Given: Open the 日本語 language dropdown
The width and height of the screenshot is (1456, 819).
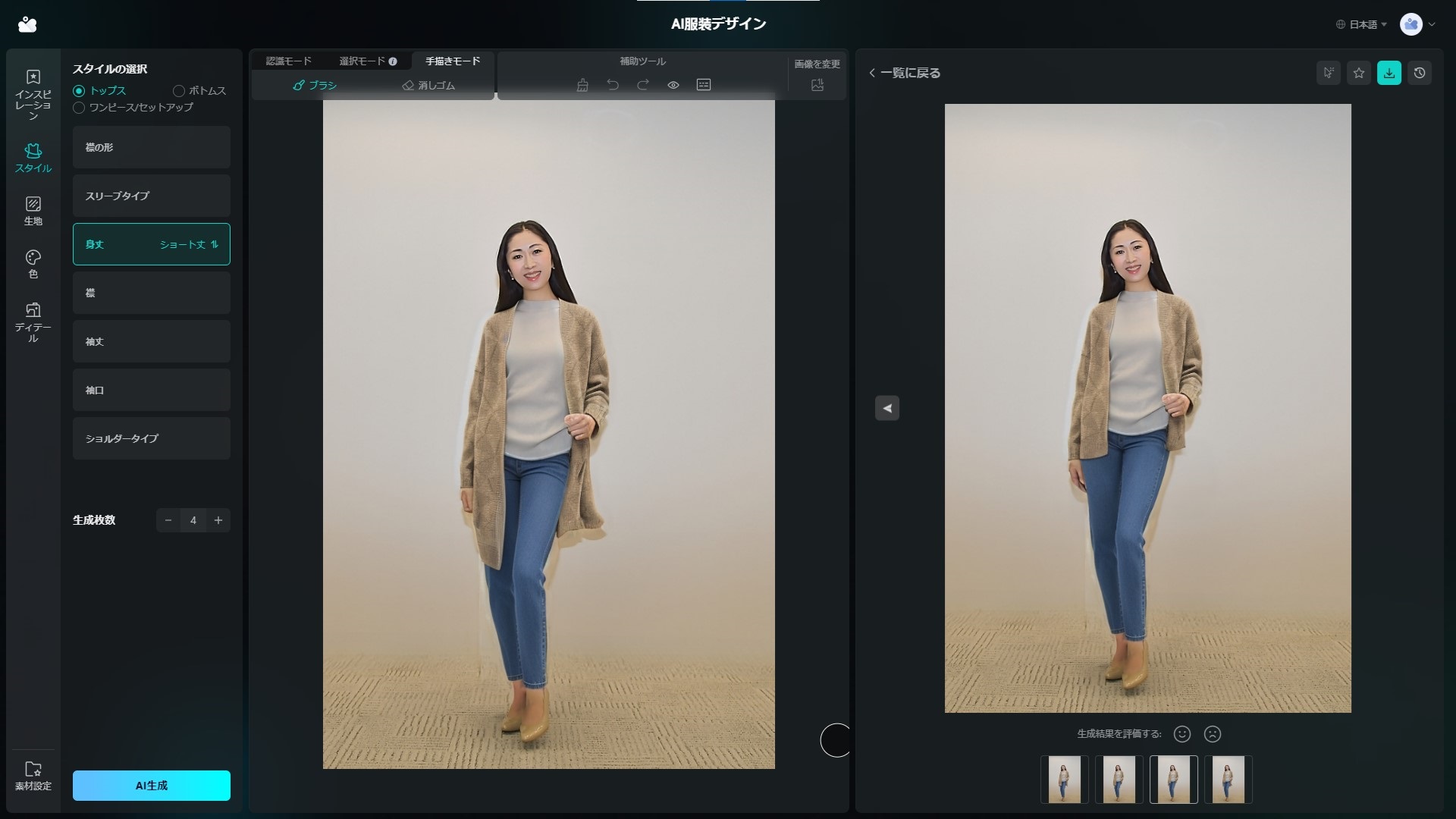Looking at the screenshot, I should (x=1362, y=24).
